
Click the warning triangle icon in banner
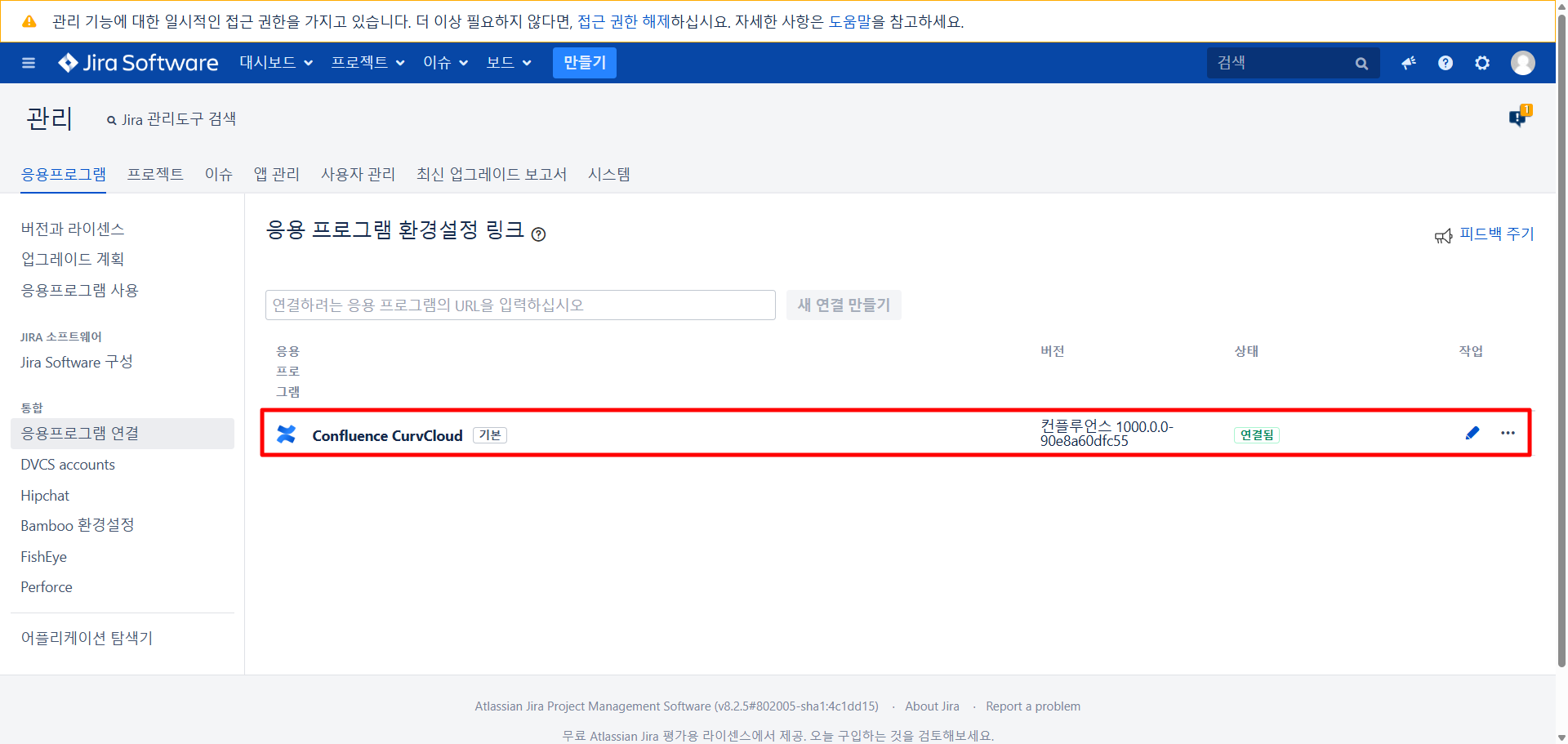pyautogui.click(x=29, y=22)
